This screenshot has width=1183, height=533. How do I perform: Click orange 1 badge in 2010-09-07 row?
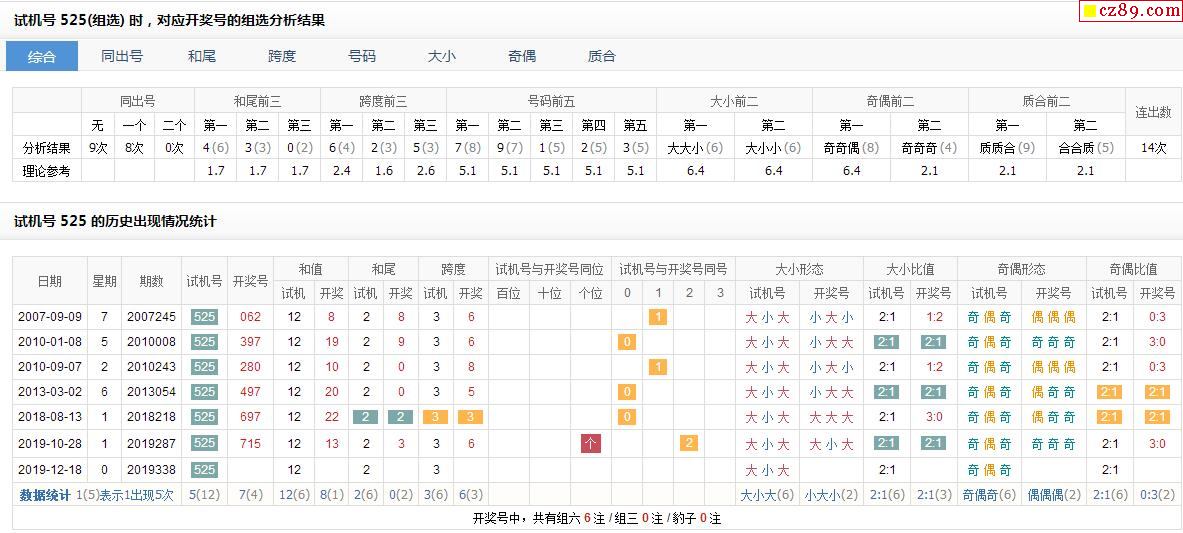658,367
